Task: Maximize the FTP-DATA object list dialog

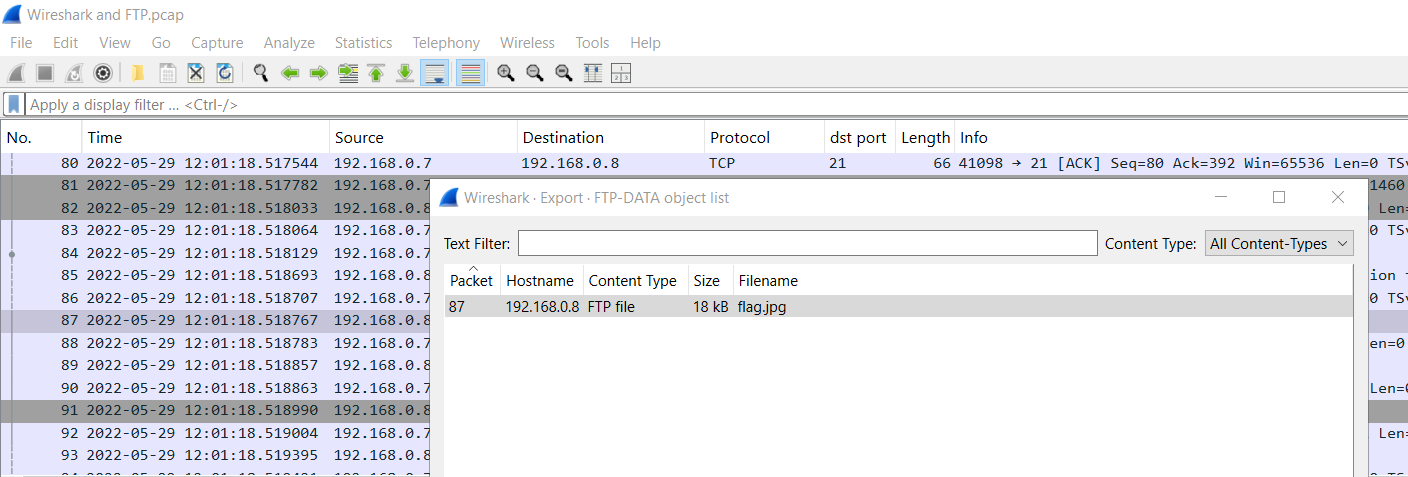Action: [1279, 197]
